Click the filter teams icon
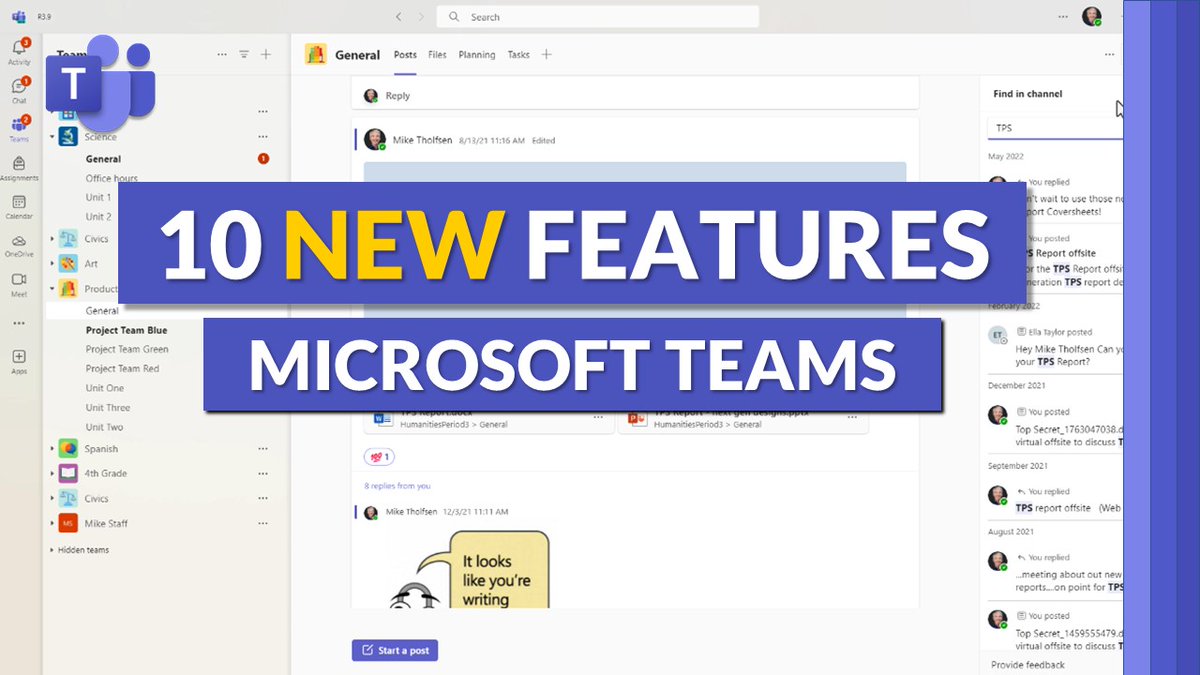1200x675 pixels. 244,55
